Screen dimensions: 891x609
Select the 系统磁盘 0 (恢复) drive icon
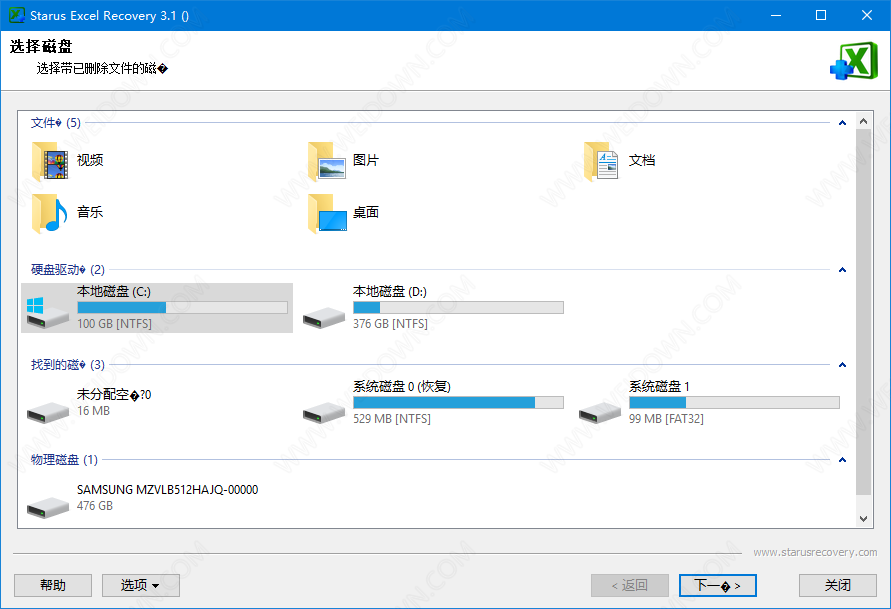[x=324, y=412]
